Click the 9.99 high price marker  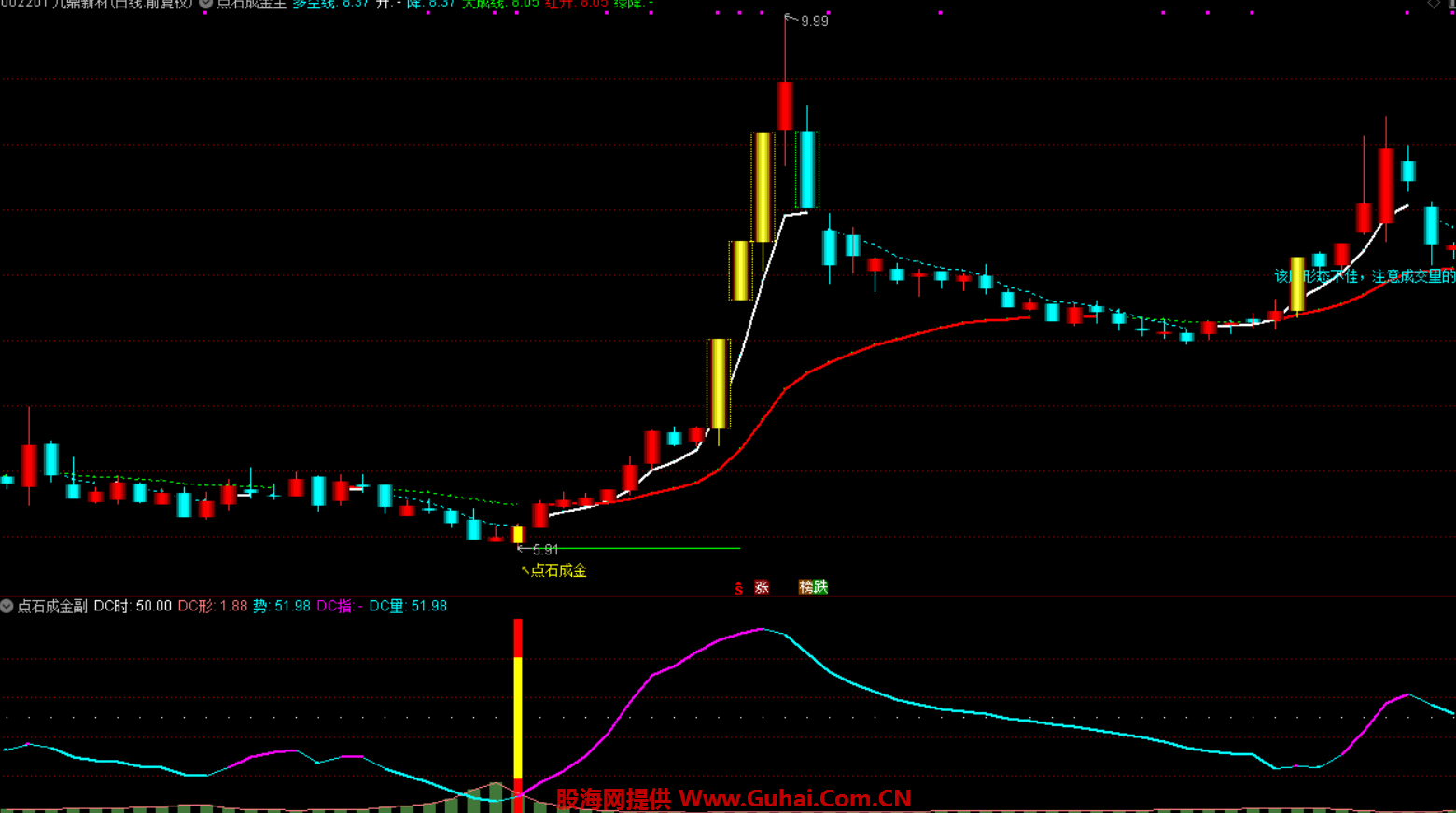point(813,21)
